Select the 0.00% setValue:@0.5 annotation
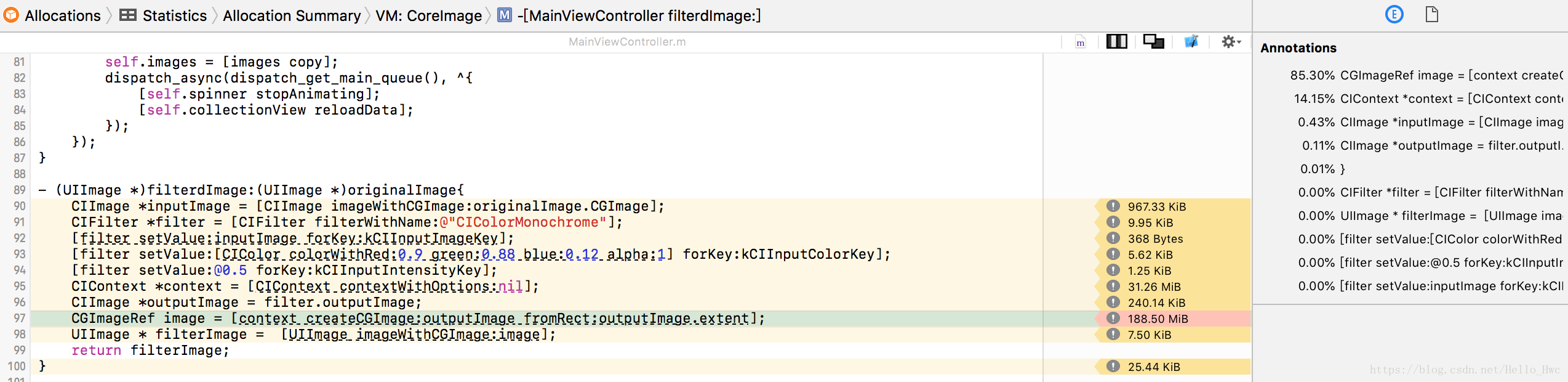The image size is (1568, 382). pos(1430,262)
